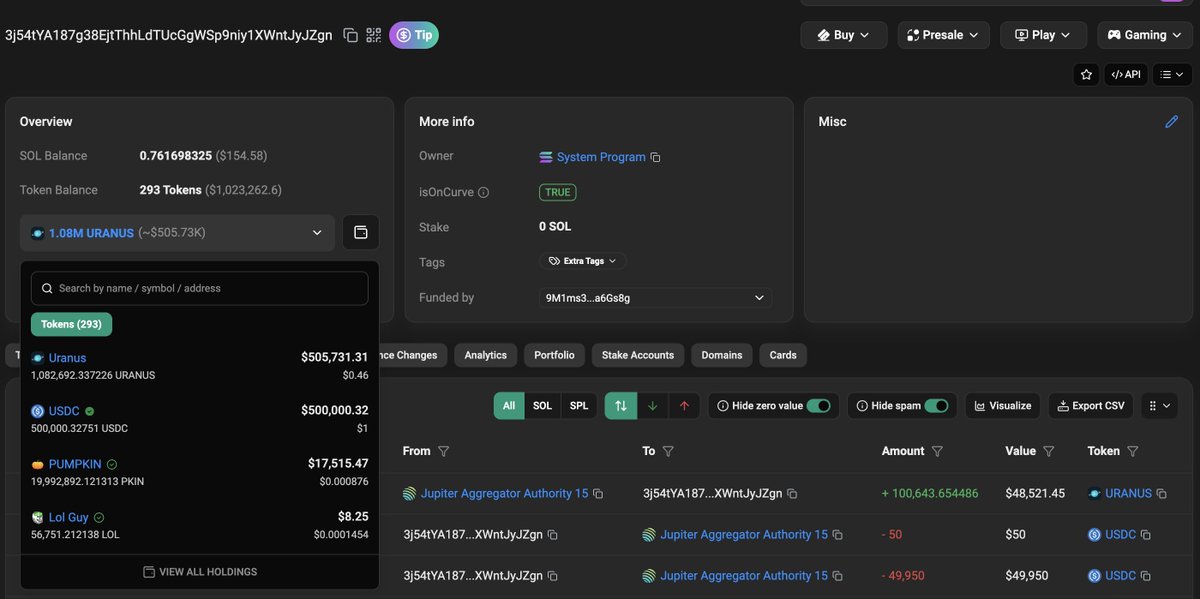Image resolution: width=1200 pixels, height=599 pixels.
Task: Open Jupiter Aggregator Authority 15 in From column
Action: click(504, 494)
